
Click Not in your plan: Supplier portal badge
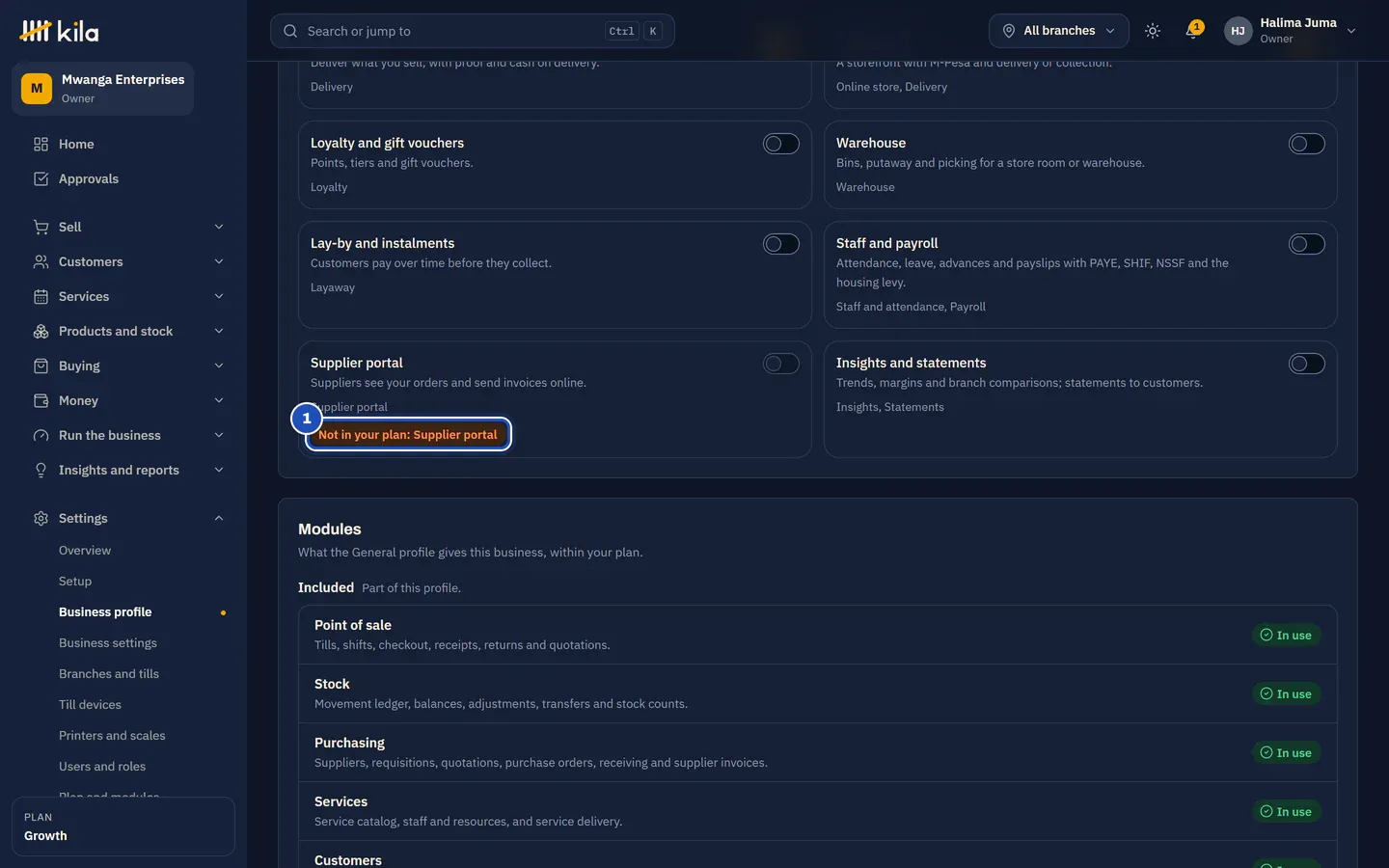(408, 435)
